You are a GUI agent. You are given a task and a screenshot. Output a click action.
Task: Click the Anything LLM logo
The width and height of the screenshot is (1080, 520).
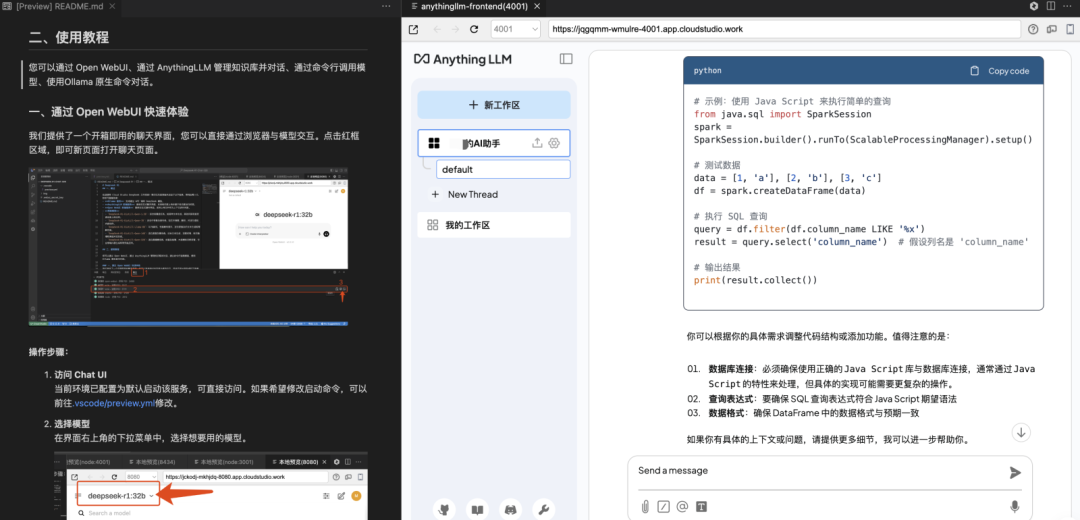(x=463, y=59)
